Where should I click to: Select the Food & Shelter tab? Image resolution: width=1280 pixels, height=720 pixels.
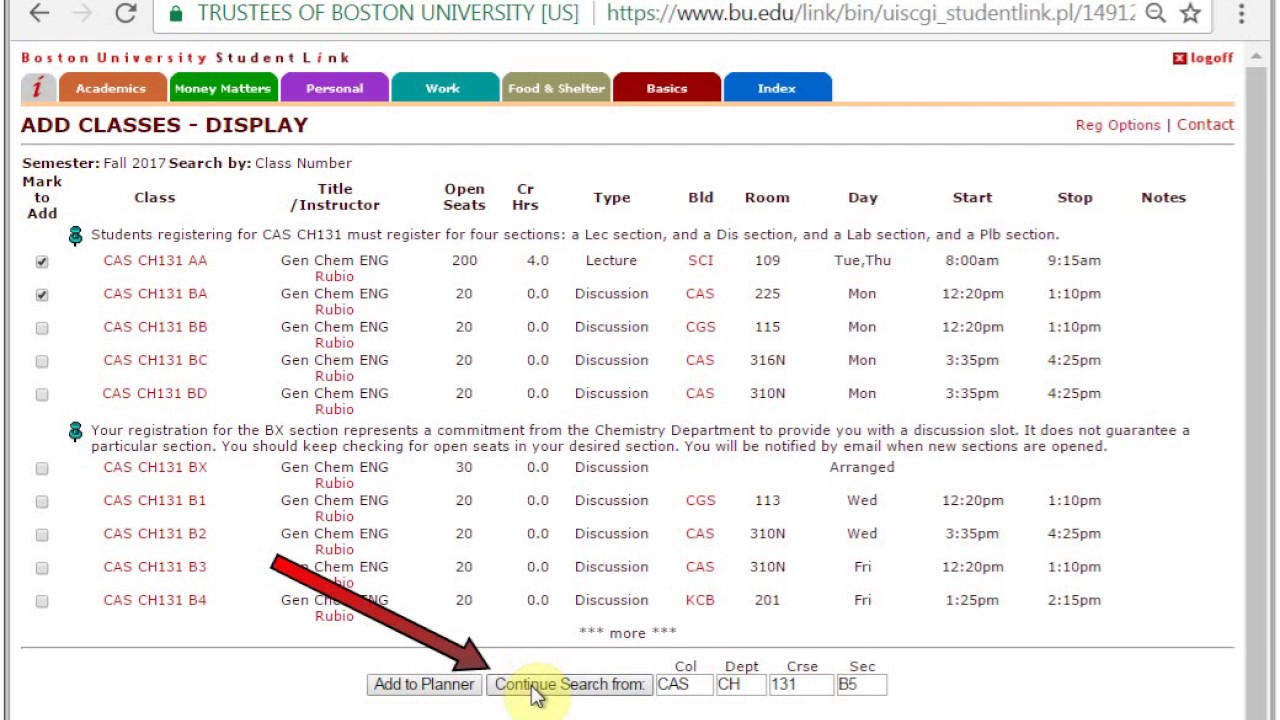[x=556, y=88]
